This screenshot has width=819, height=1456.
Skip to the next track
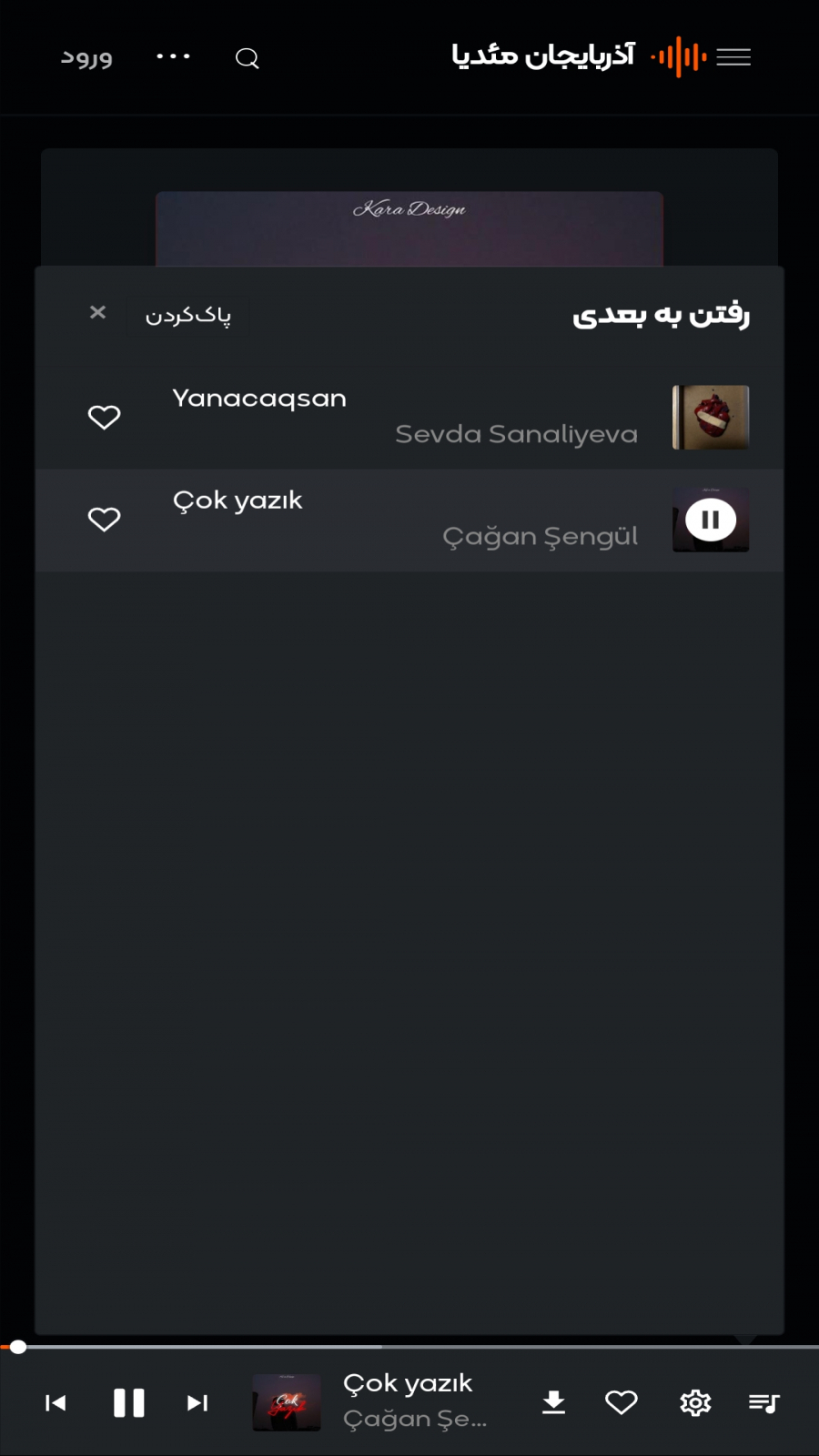tap(197, 1403)
